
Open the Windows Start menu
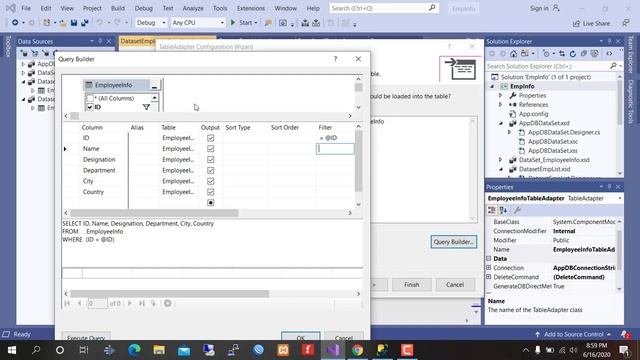12,350
